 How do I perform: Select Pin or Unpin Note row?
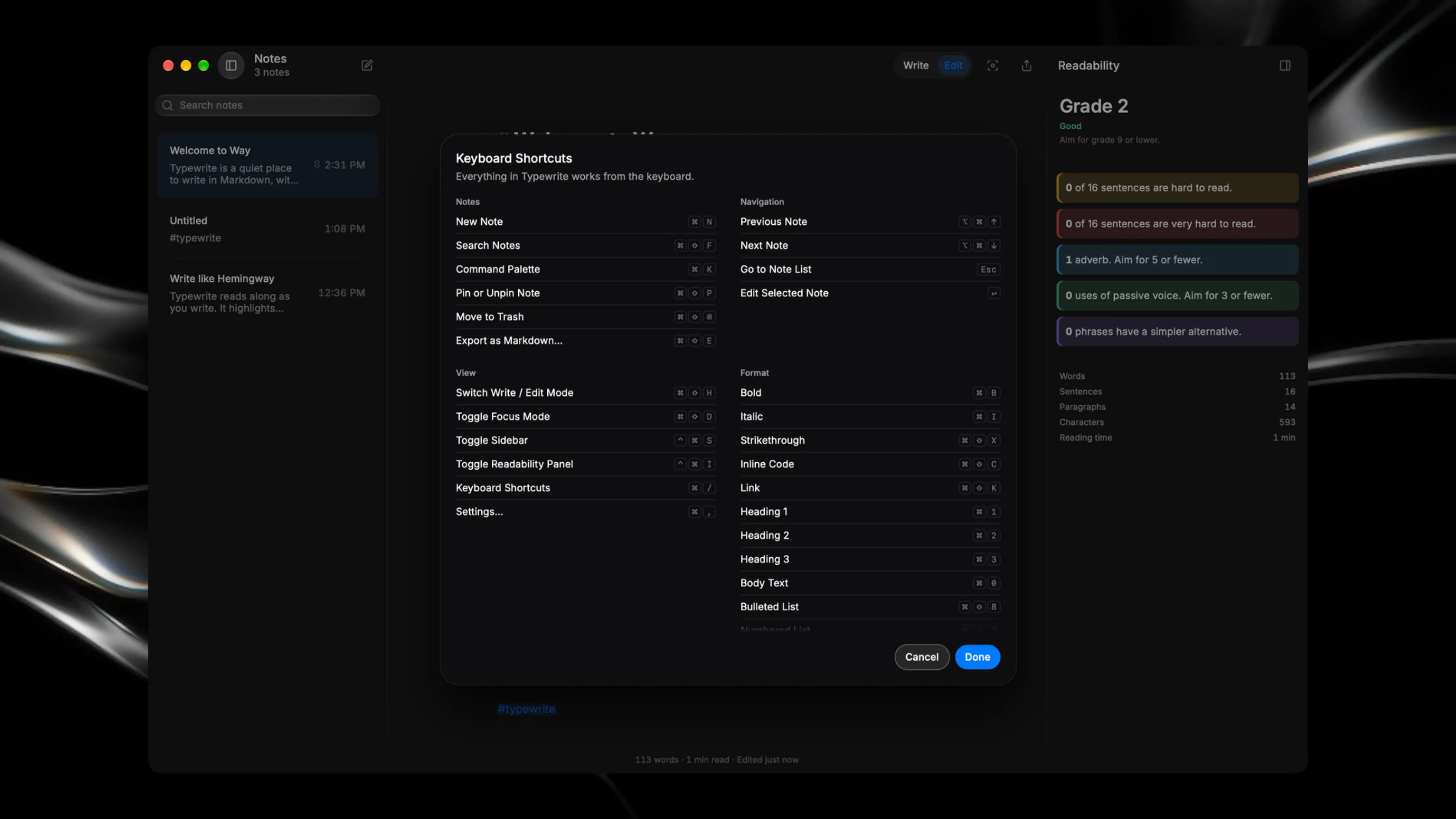pyautogui.click(x=586, y=293)
